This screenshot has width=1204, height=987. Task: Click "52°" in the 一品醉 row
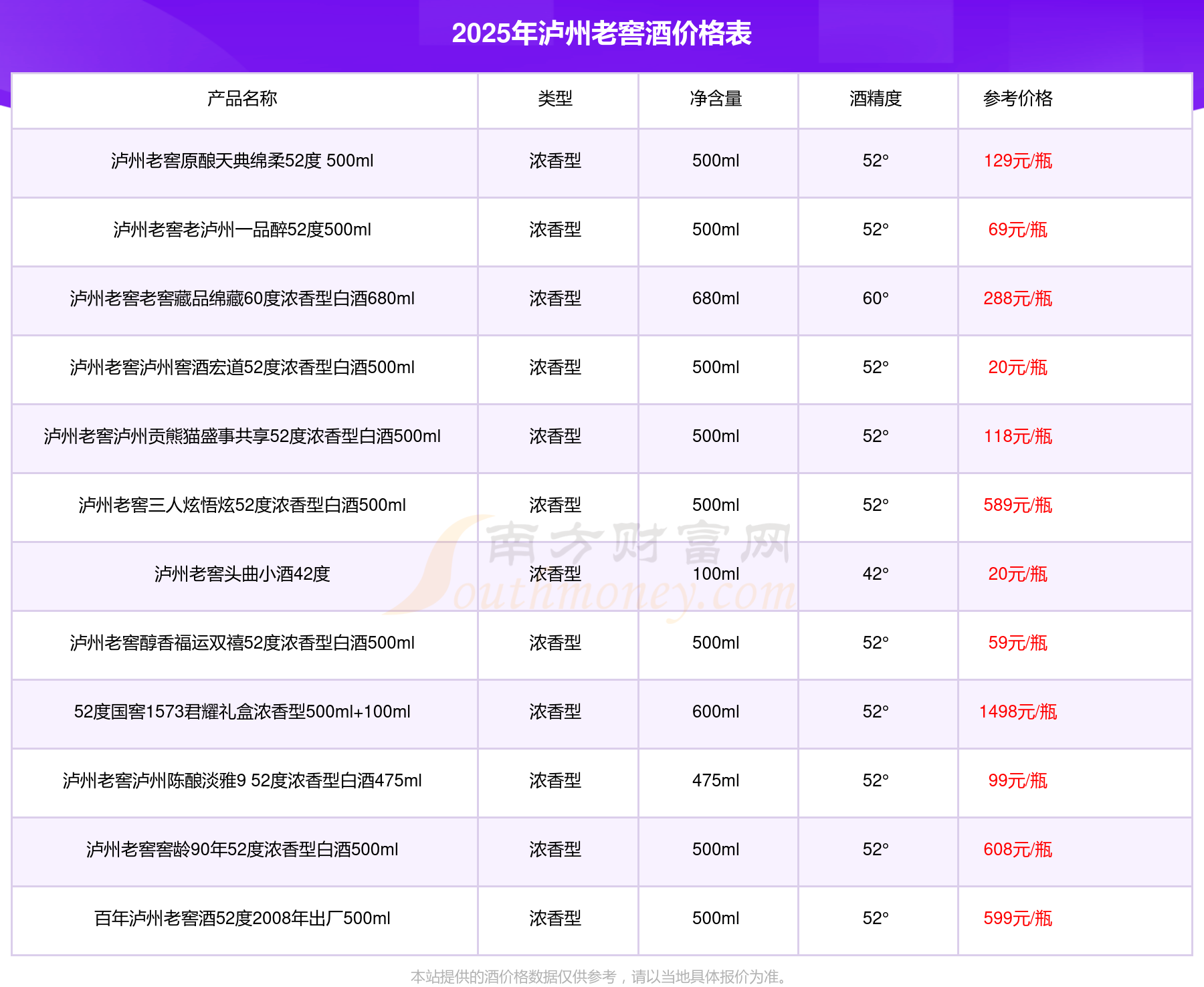(876, 229)
